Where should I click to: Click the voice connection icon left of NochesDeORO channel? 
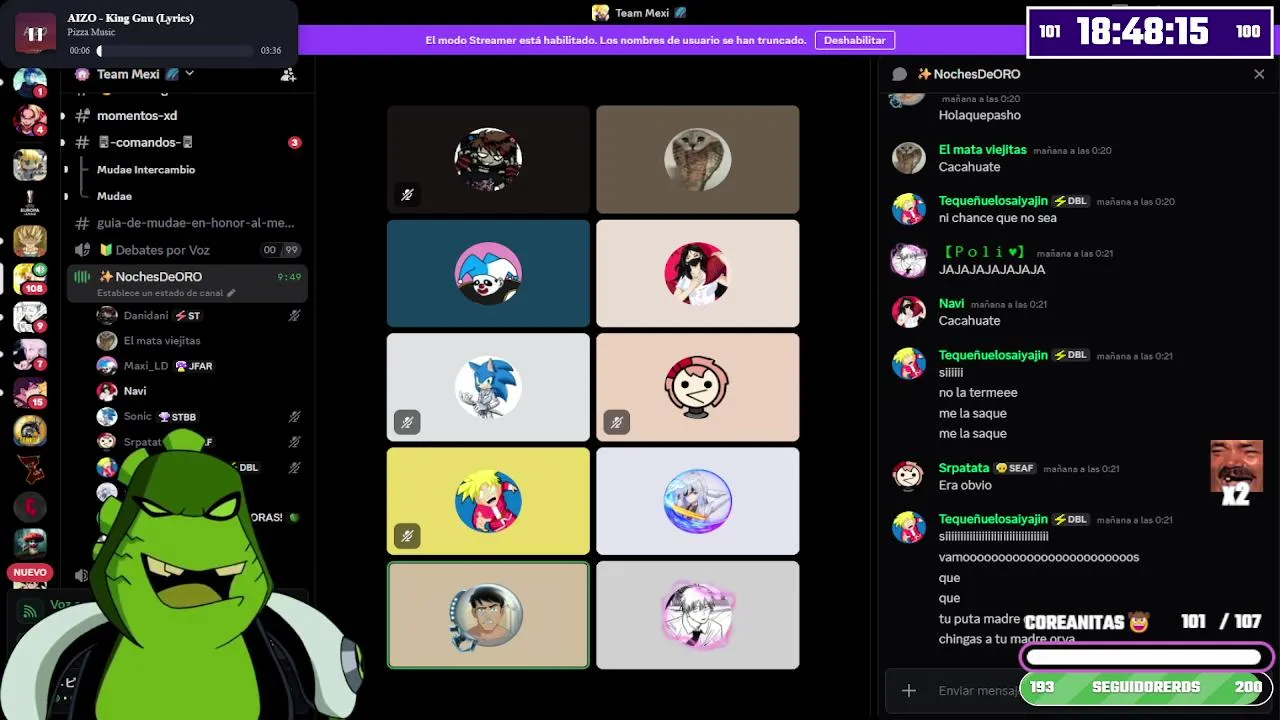82,277
